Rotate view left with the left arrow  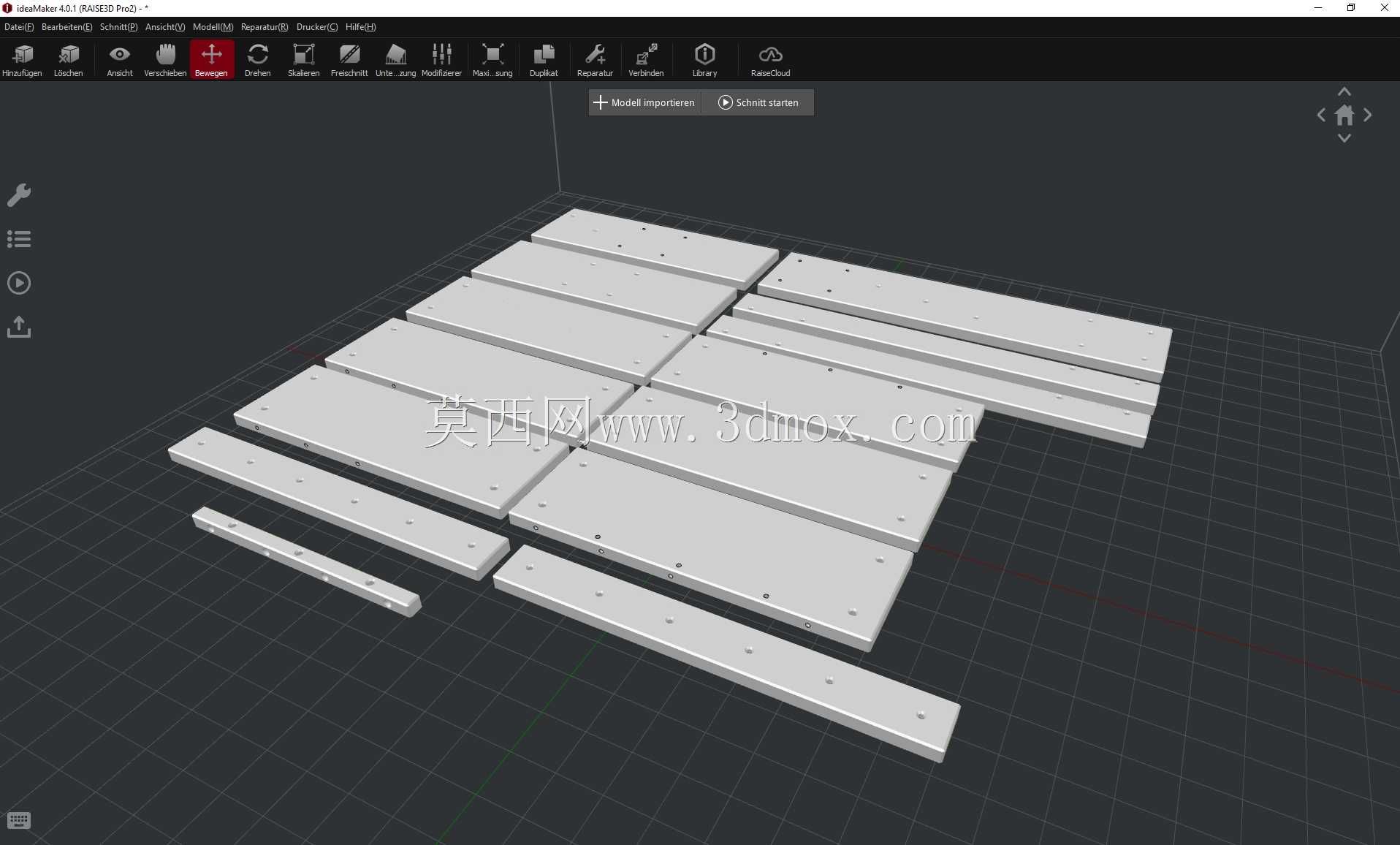[x=1321, y=115]
